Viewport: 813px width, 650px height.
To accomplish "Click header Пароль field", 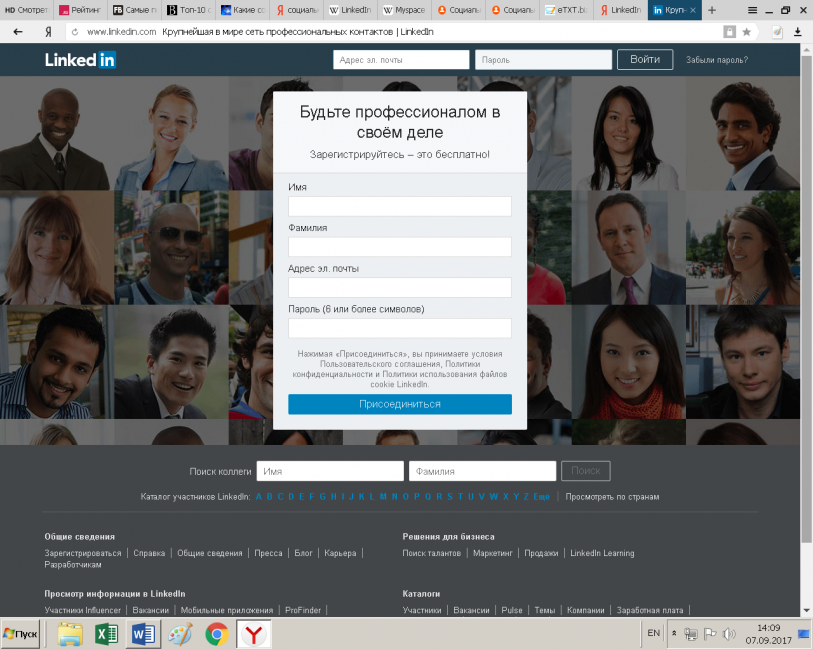I will [x=543, y=60].
